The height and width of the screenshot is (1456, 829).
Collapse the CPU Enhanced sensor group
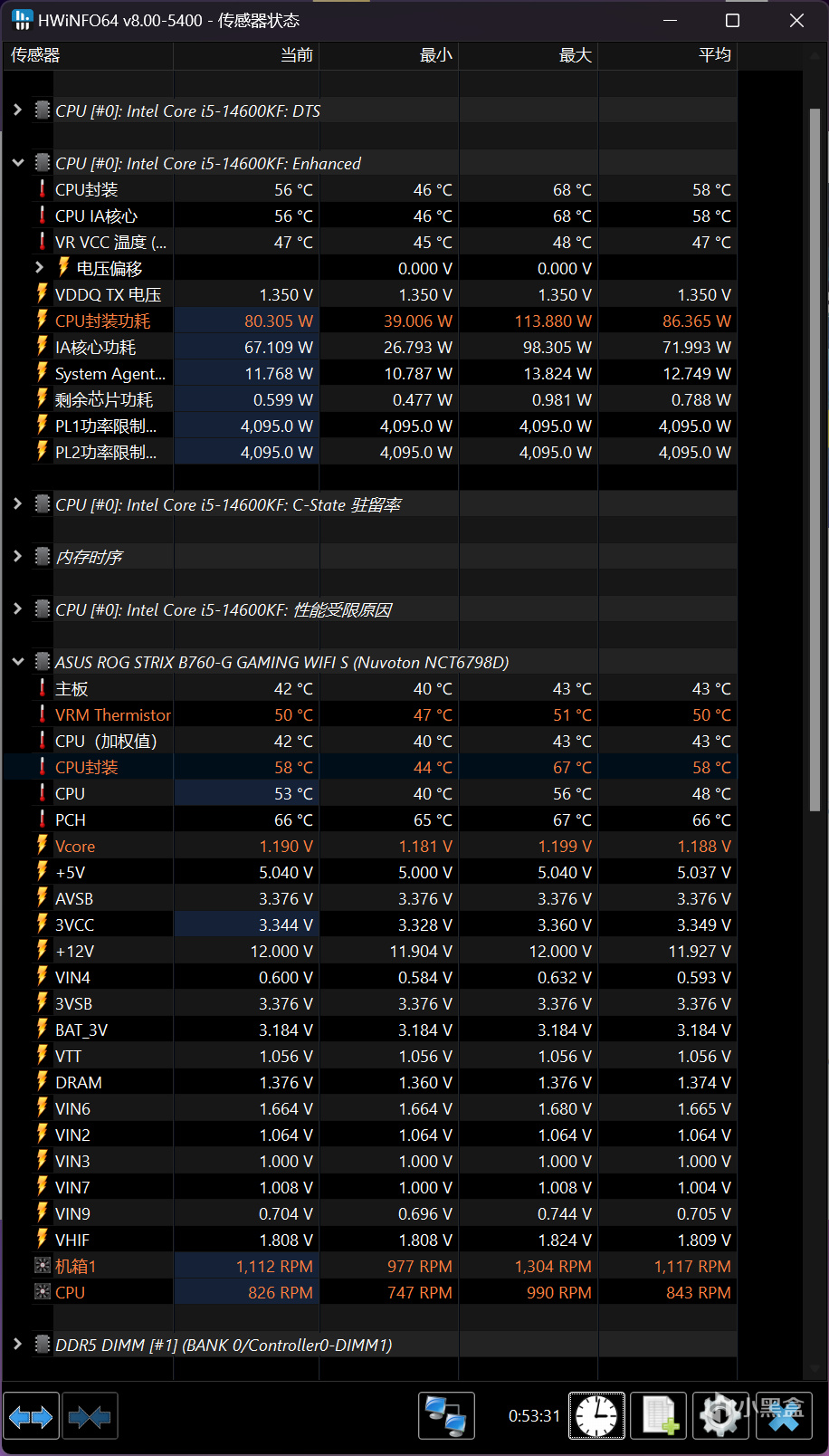[17, 162]
